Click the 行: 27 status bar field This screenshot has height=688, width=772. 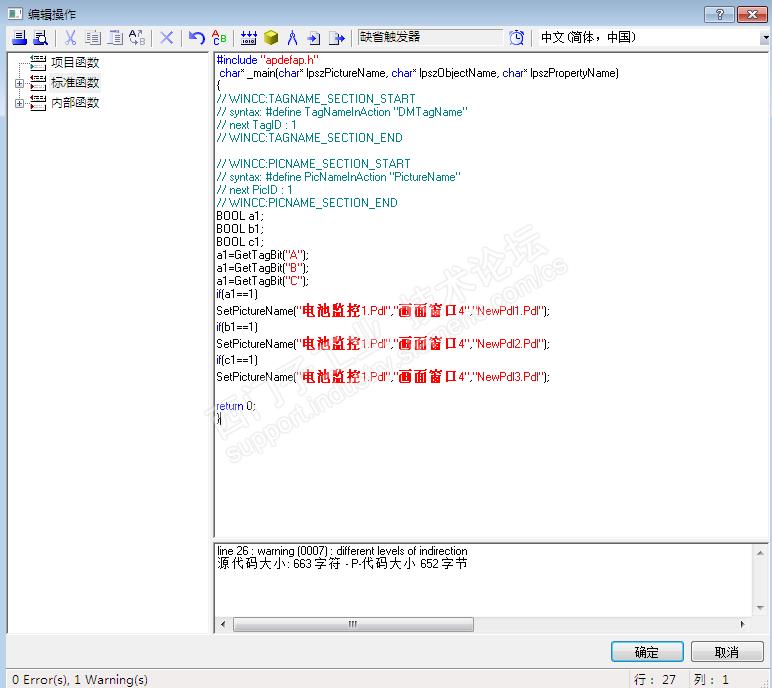(x=655, y=680)
